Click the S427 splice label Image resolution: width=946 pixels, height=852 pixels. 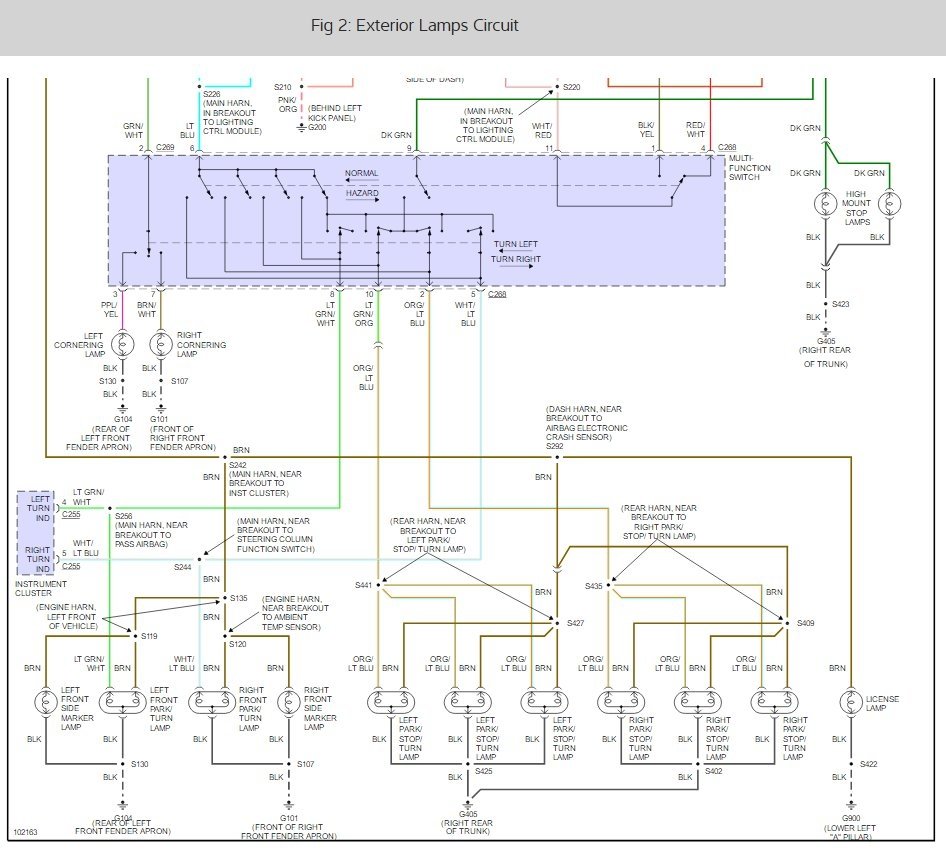576,623
